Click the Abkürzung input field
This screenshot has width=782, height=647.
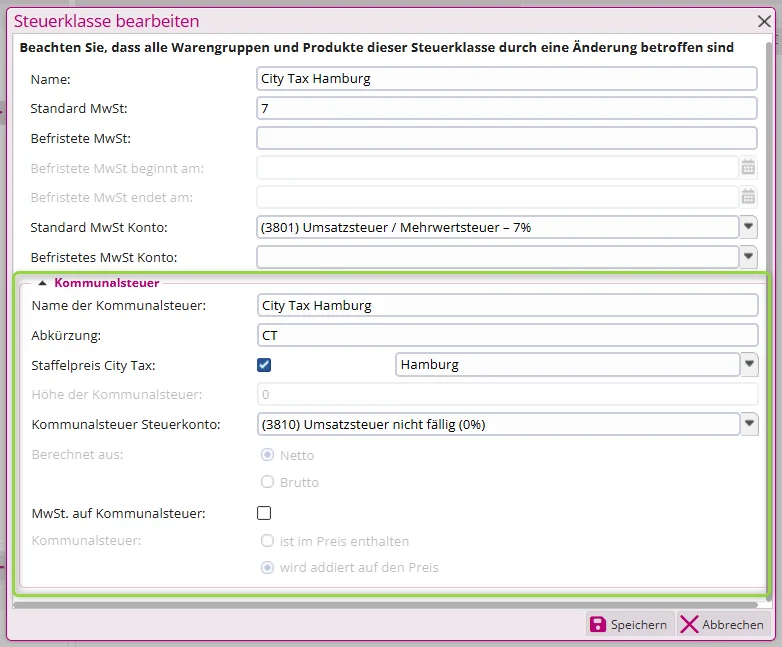coord(508,335)
